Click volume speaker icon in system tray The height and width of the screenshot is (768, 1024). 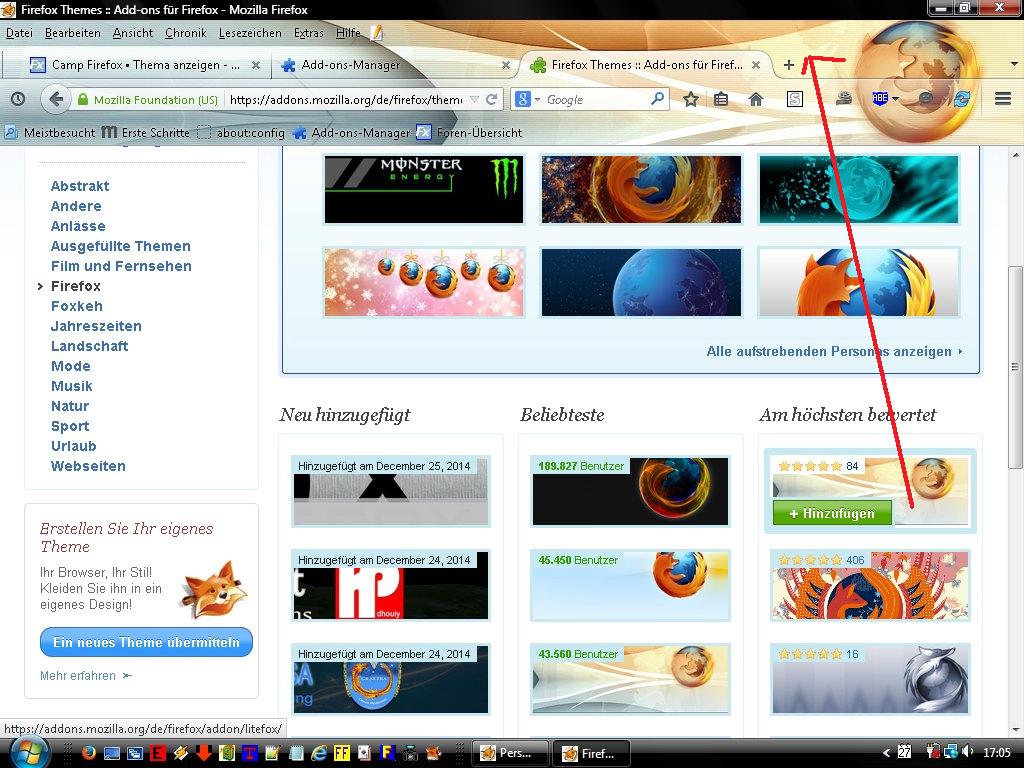coord(967,752)
